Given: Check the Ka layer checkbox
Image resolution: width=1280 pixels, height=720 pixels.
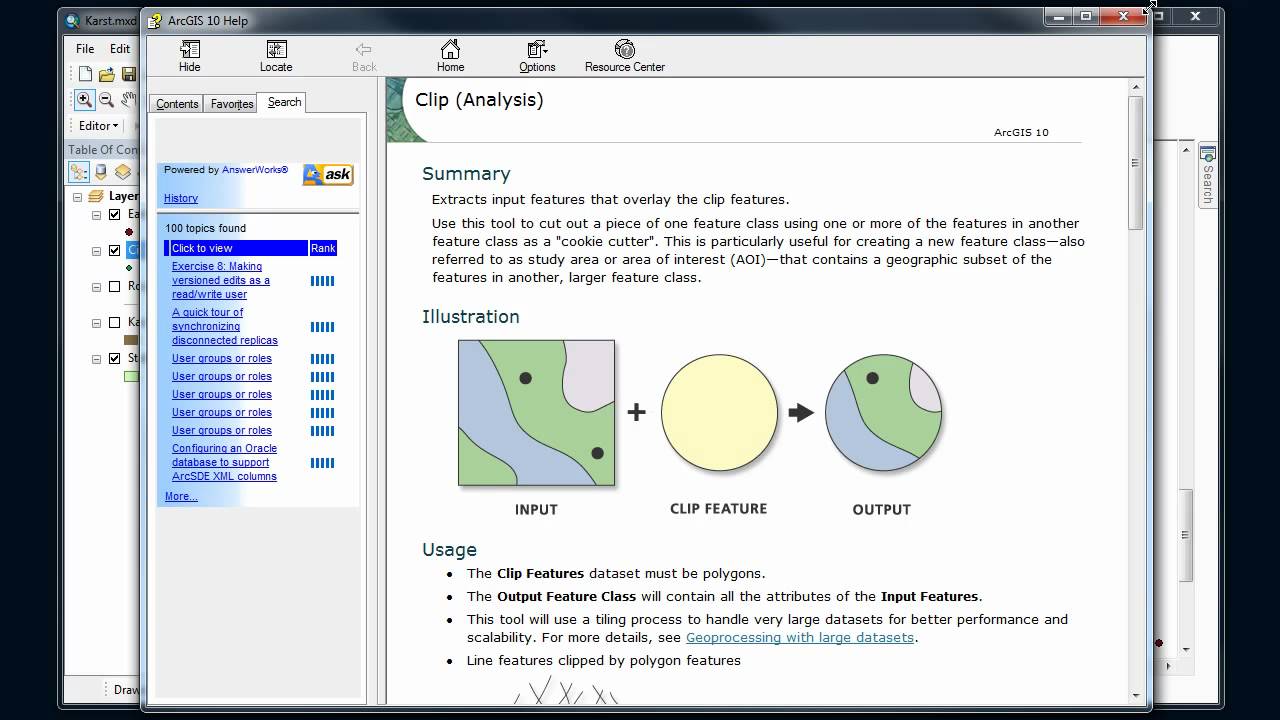Looking at the screenshot, I should 112,321.
